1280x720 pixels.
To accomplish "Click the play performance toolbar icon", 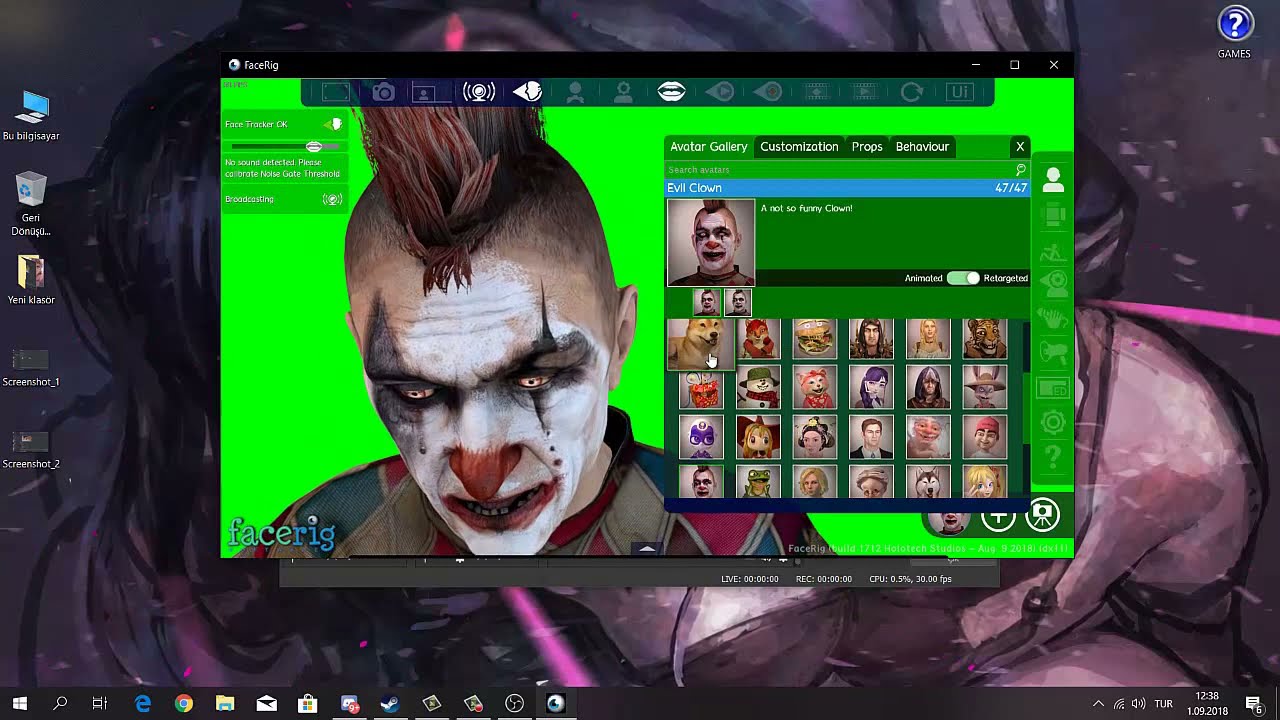I will (x=719, y=92).
